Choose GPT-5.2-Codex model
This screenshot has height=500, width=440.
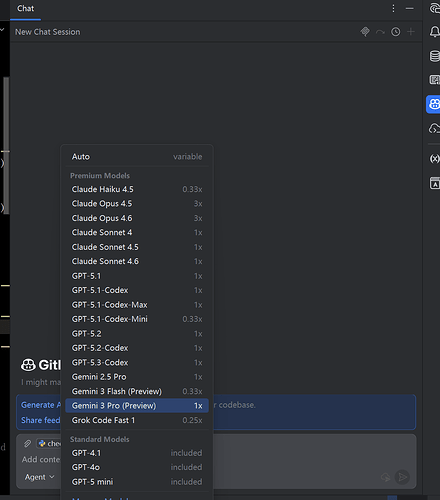point(137,348)
